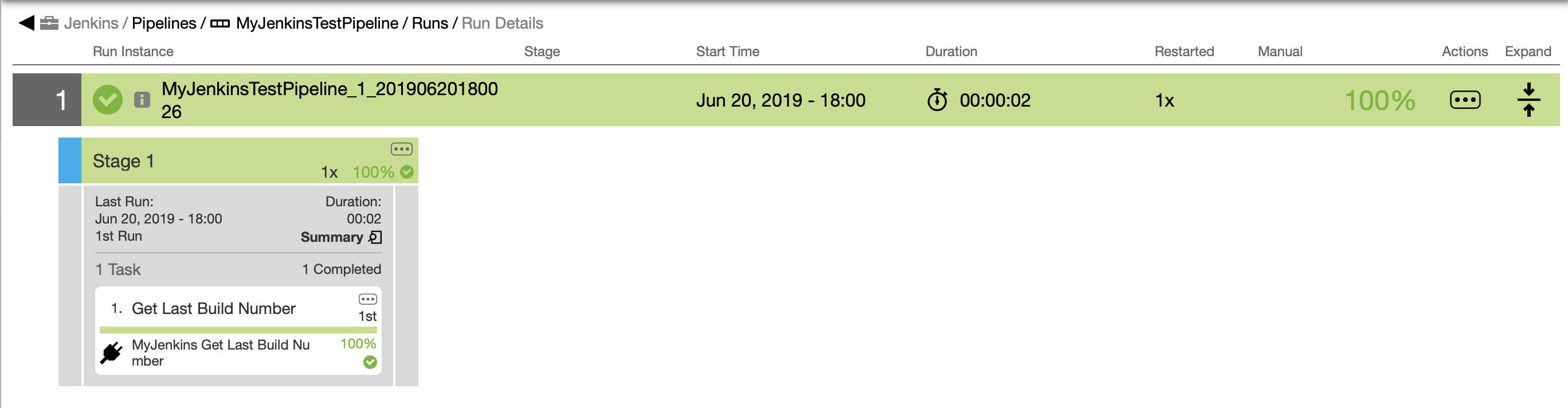Viewport: 1568px width, 408px height.
Task: Collapse the run with the Expand arrows icon
Action: coord(1528,100)
